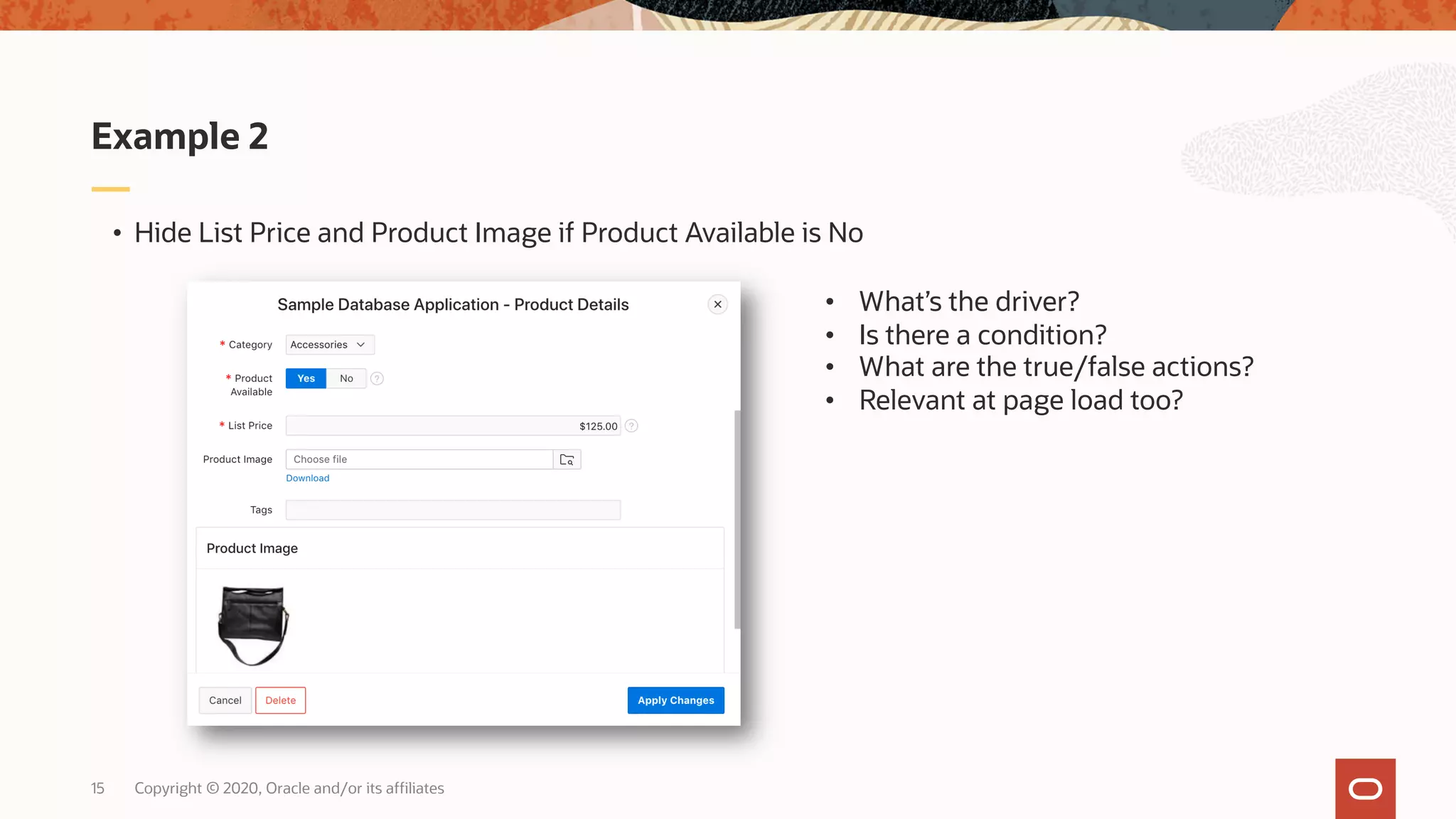Viewport: 1456px width, 819px height.
Task: Click the 'Hide List Price and Product Image' bullet
Action: [498, 233]
